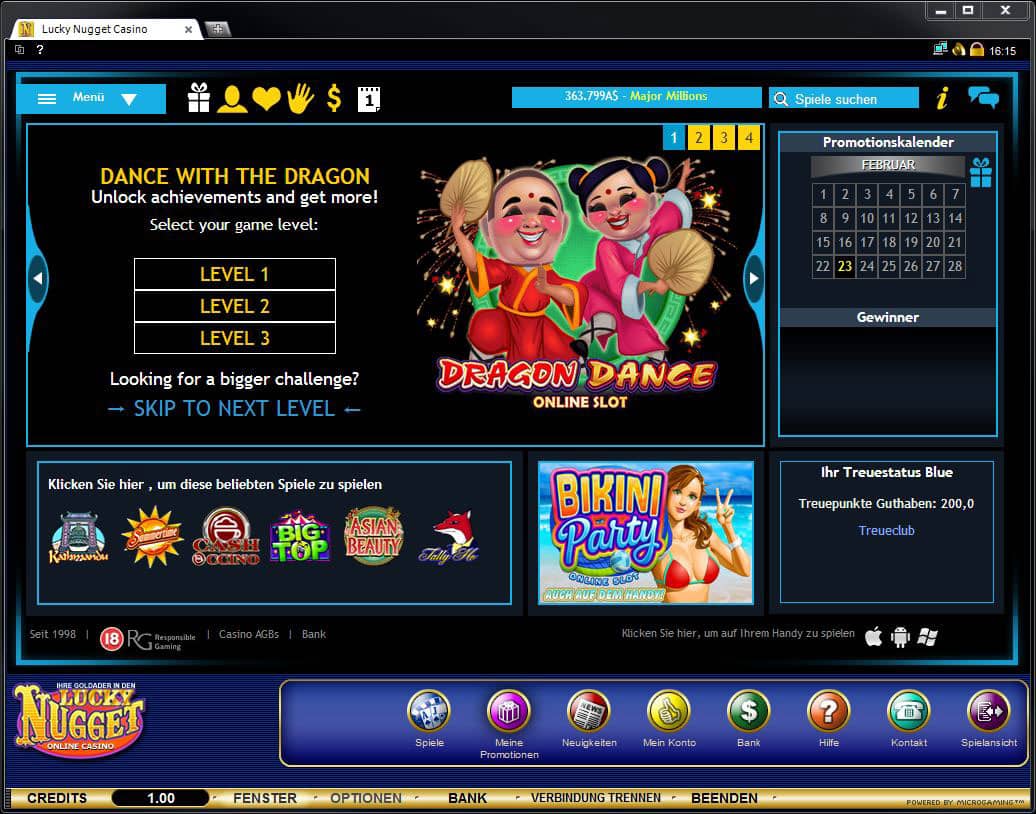Viewport: 1036px width, 814px height.
Task: Select LEVEL 1 game level
Action: pyautogui.click(x=235, y=274)
